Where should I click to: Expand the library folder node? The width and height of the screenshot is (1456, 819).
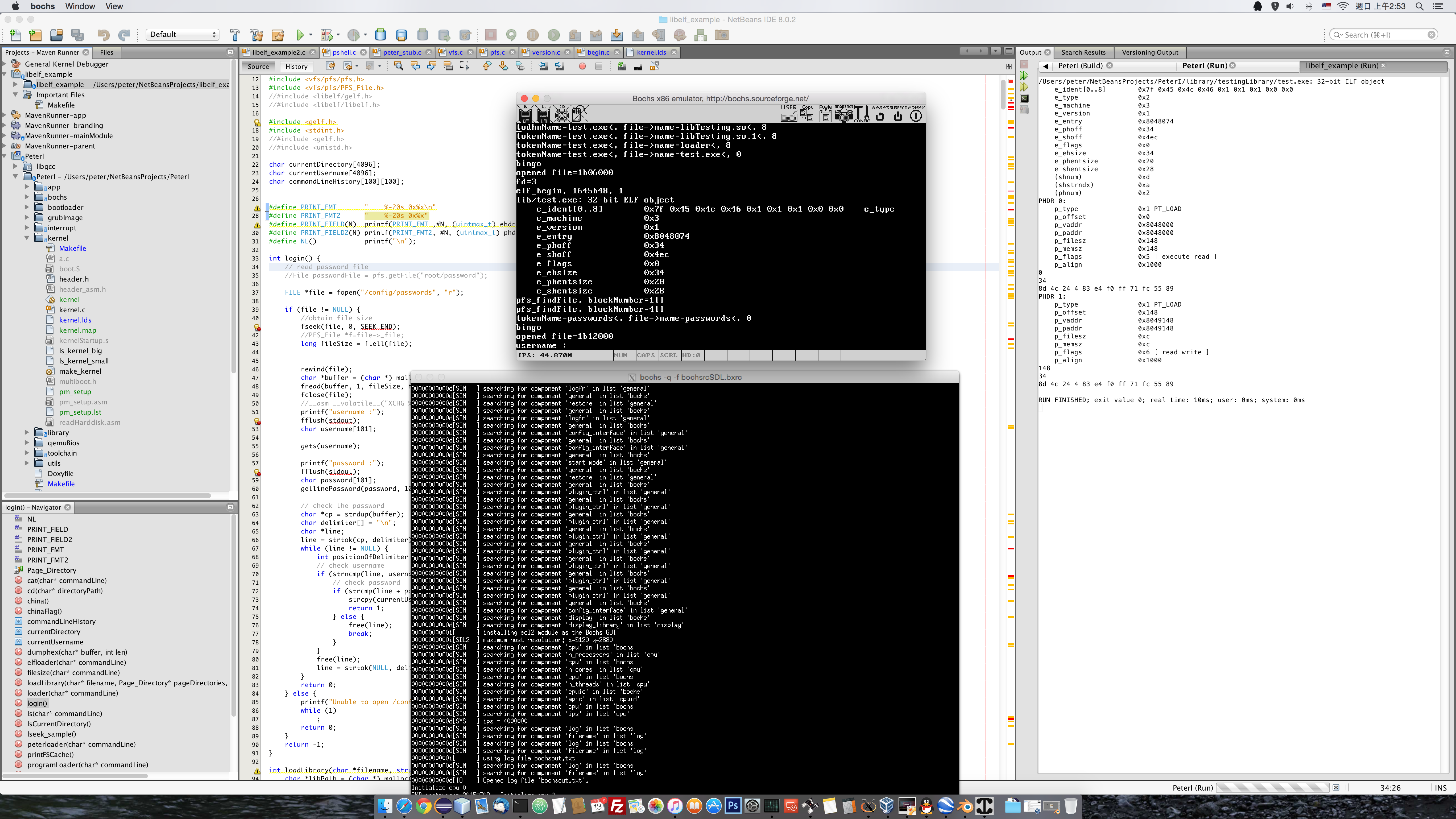[26, 432]
